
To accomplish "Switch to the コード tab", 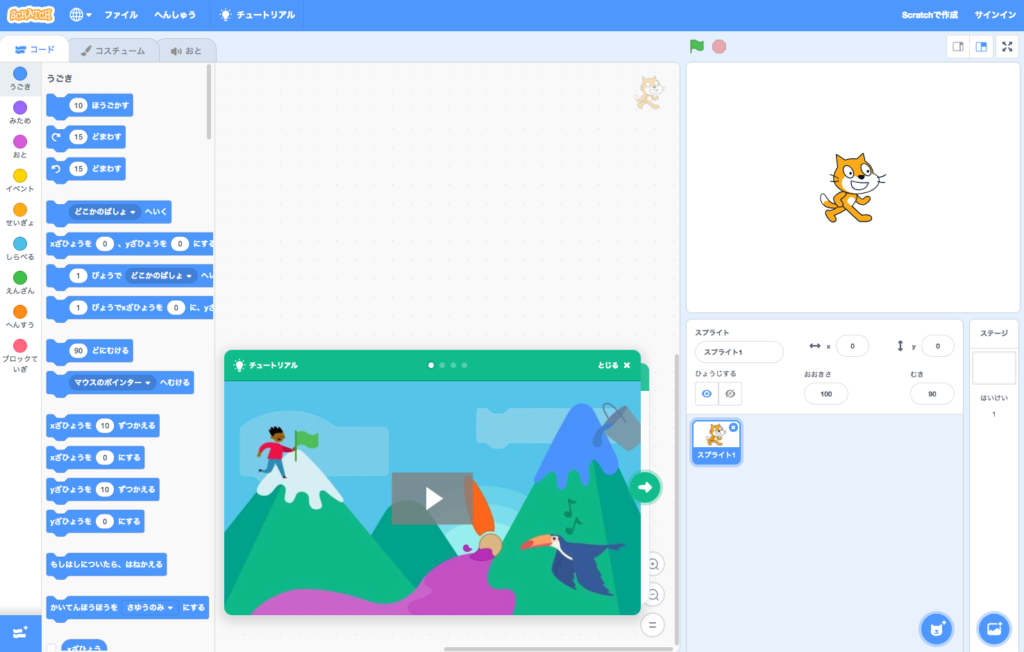I will [x=35, y=50].
